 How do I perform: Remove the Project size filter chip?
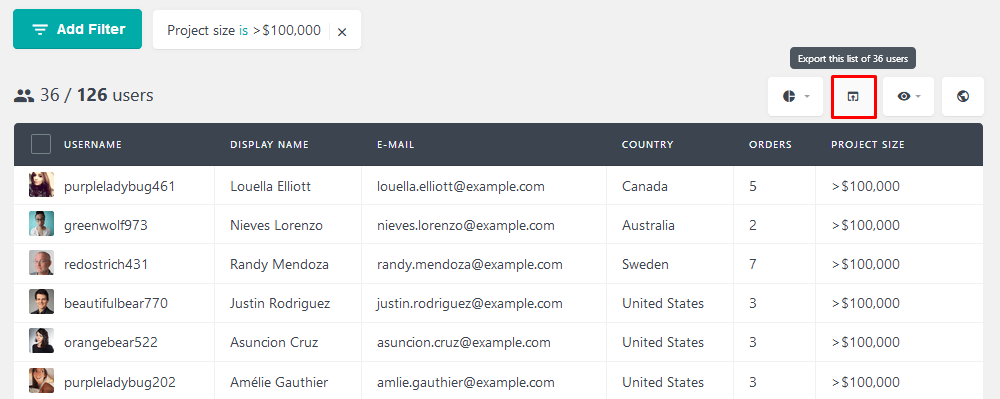(x=342, y=31)
